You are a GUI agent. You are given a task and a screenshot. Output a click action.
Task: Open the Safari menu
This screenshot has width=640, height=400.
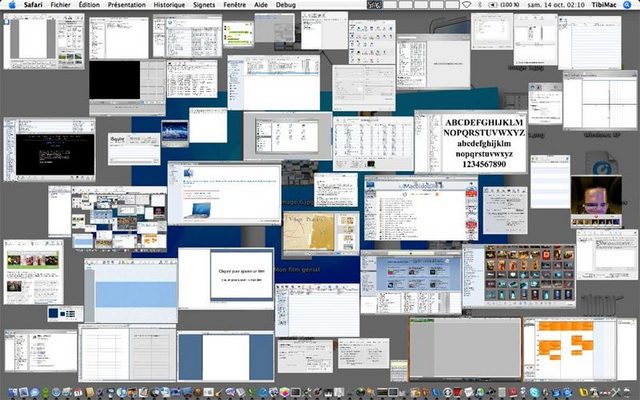click(x=33, y=5)
